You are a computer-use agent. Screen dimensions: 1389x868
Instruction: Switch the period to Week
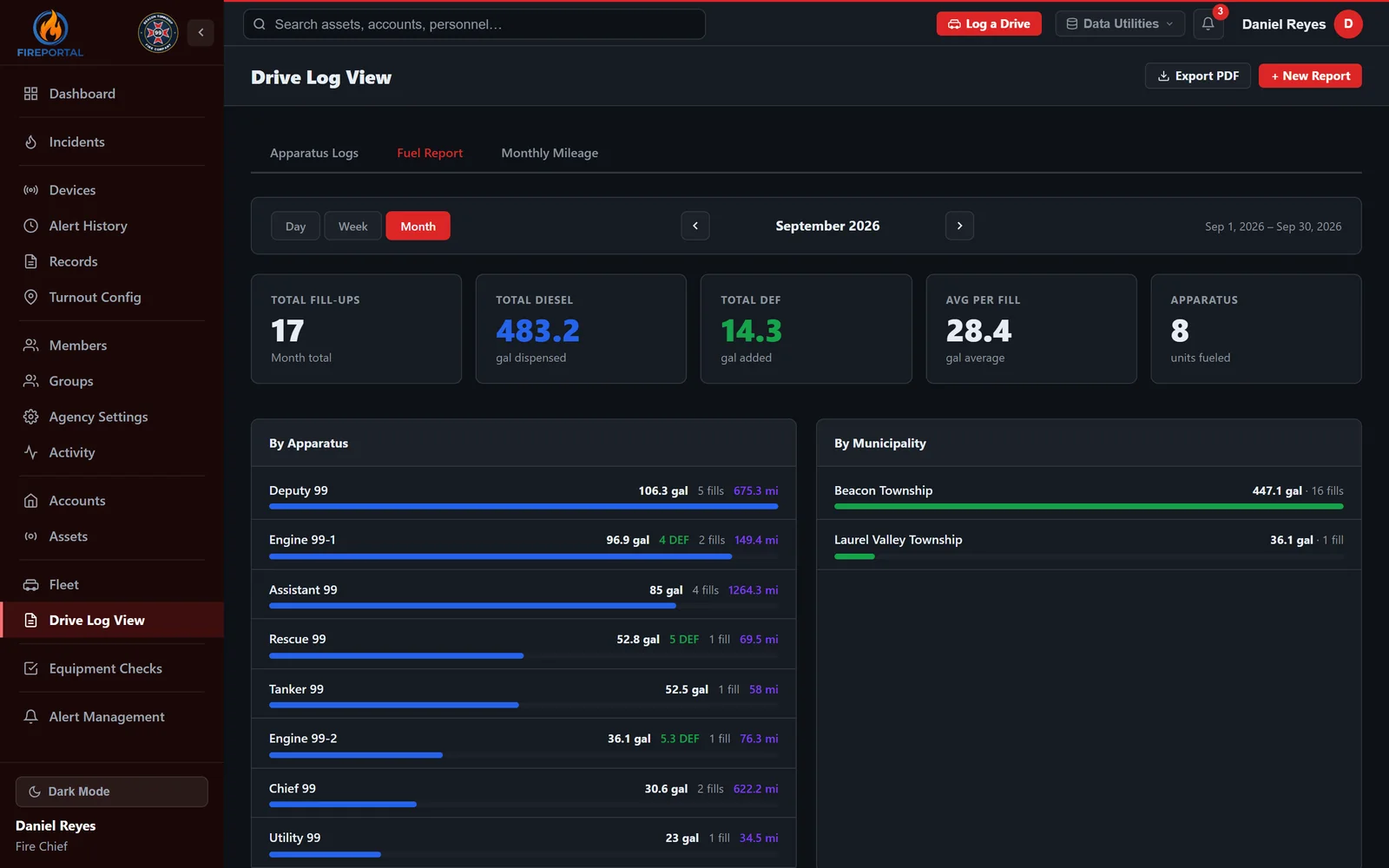tap(352, 226)
